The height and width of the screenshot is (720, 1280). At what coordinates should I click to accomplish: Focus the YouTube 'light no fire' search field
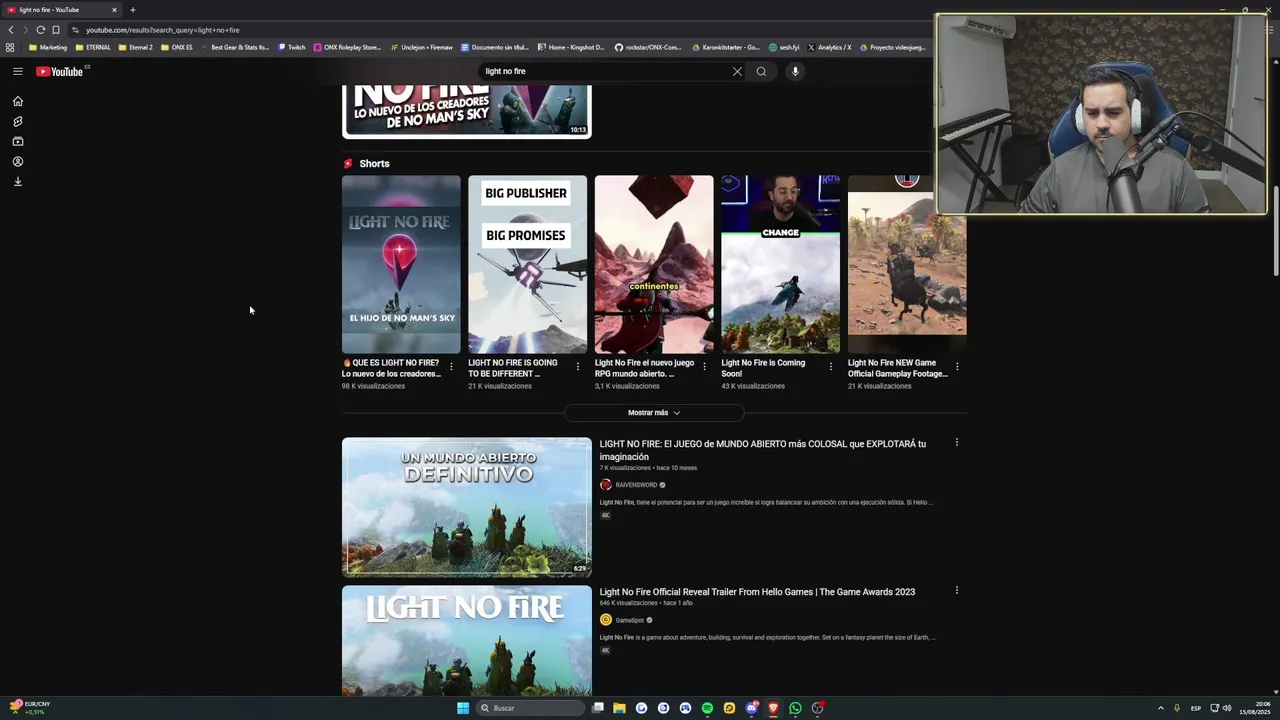pos(605,71)
